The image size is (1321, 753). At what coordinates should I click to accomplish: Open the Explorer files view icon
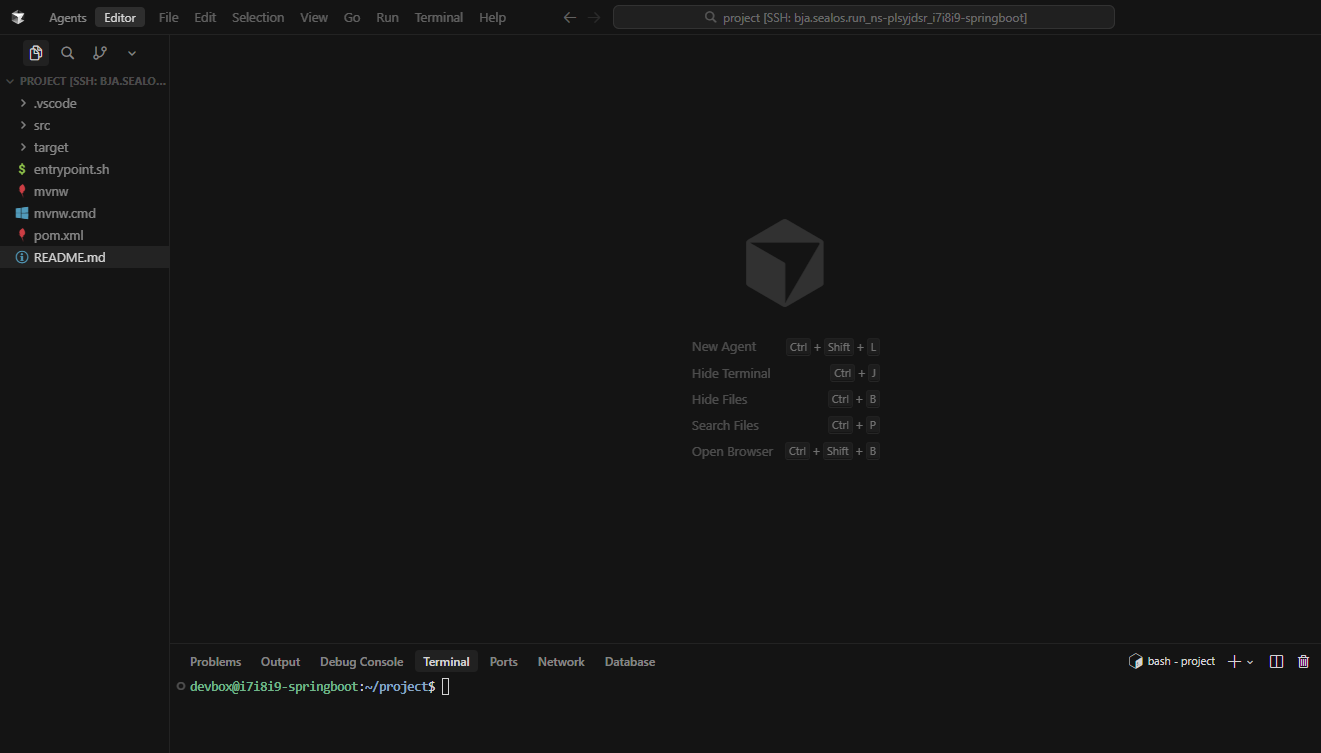pos(36,53)
